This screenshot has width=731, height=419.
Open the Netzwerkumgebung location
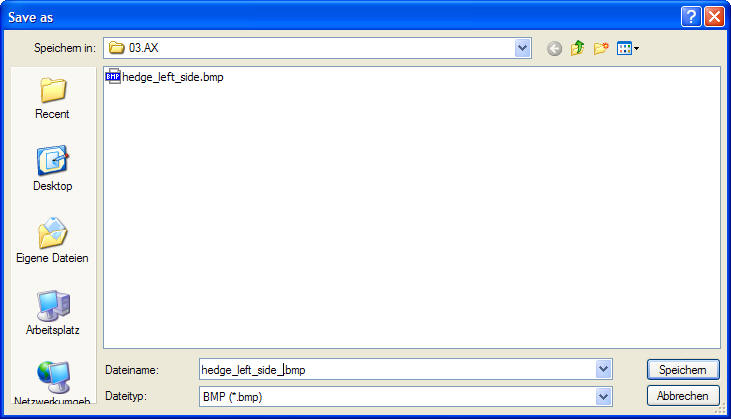point(52,382)
